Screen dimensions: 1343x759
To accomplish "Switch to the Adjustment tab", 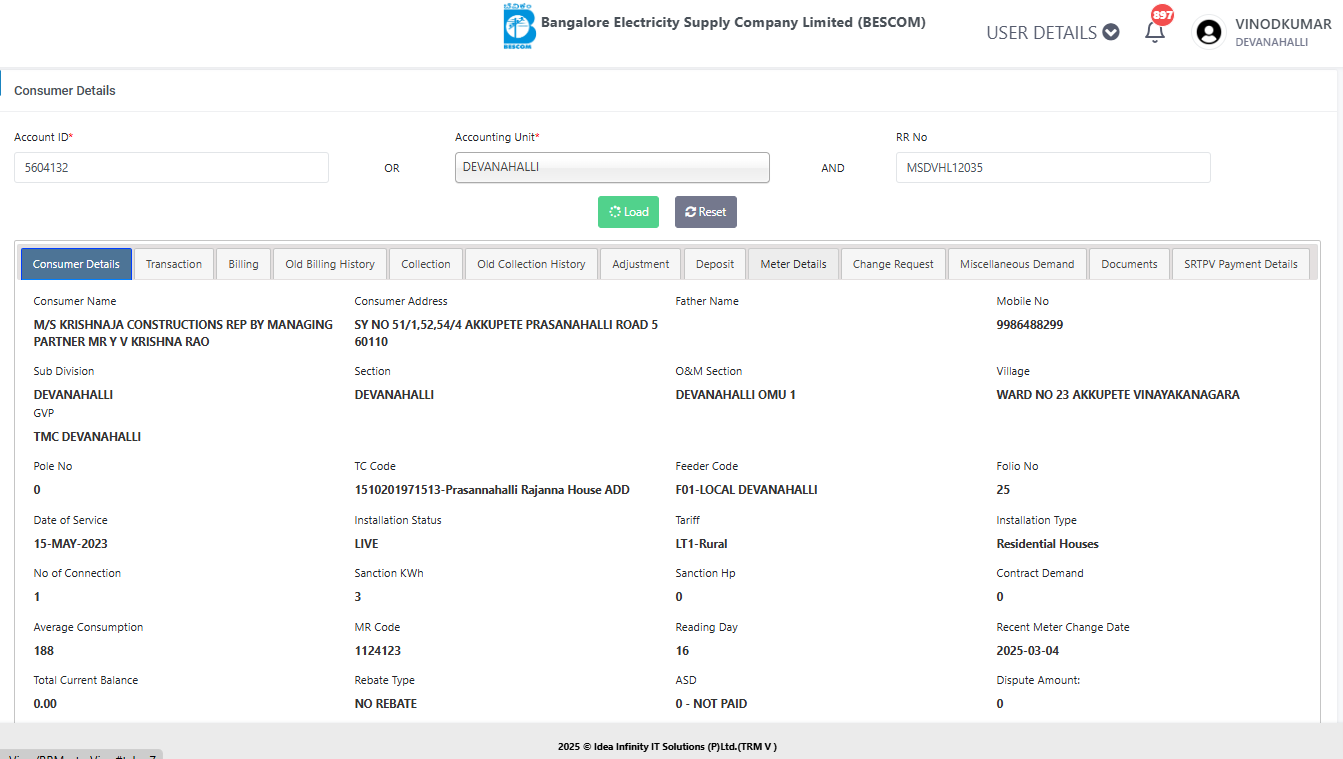I will point(641,264).
